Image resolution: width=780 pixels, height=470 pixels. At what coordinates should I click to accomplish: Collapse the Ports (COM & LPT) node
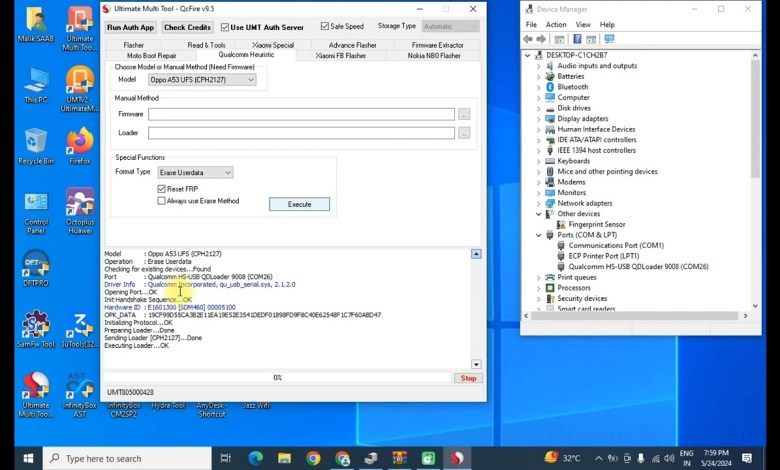coord(539,235)
